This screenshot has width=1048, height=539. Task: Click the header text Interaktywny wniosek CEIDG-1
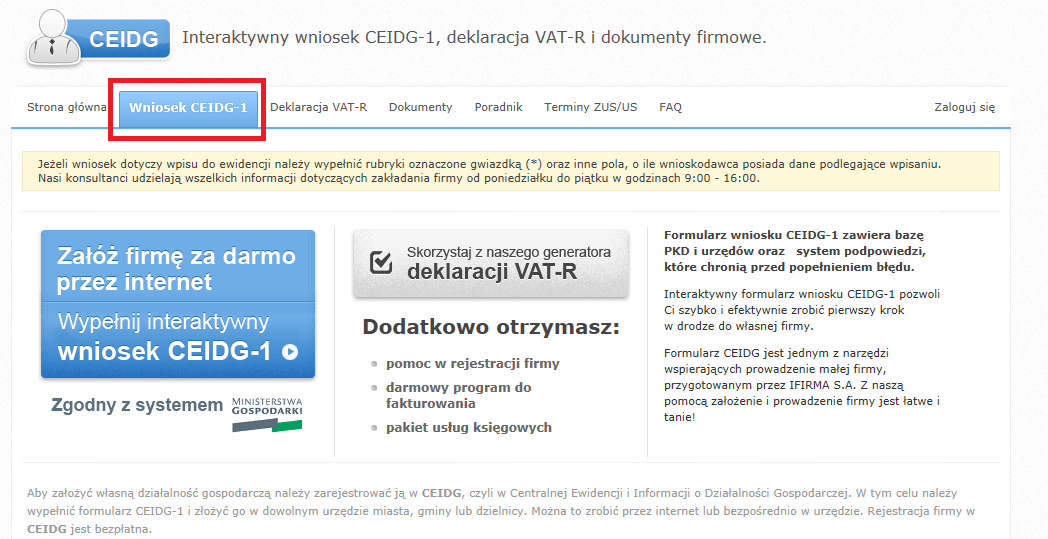pyautogui.click(x=474, y=37)
